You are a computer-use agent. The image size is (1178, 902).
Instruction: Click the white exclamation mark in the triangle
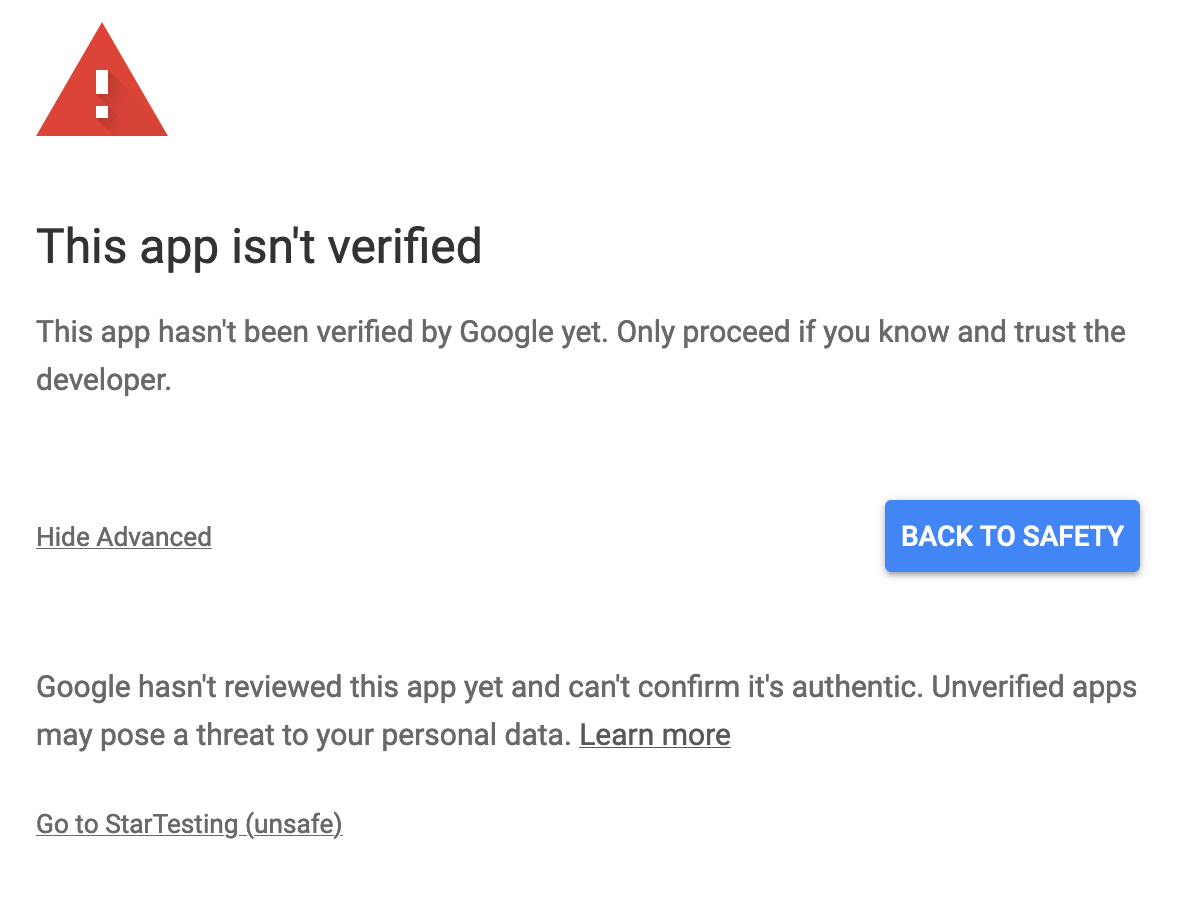[x=101, y=92]
